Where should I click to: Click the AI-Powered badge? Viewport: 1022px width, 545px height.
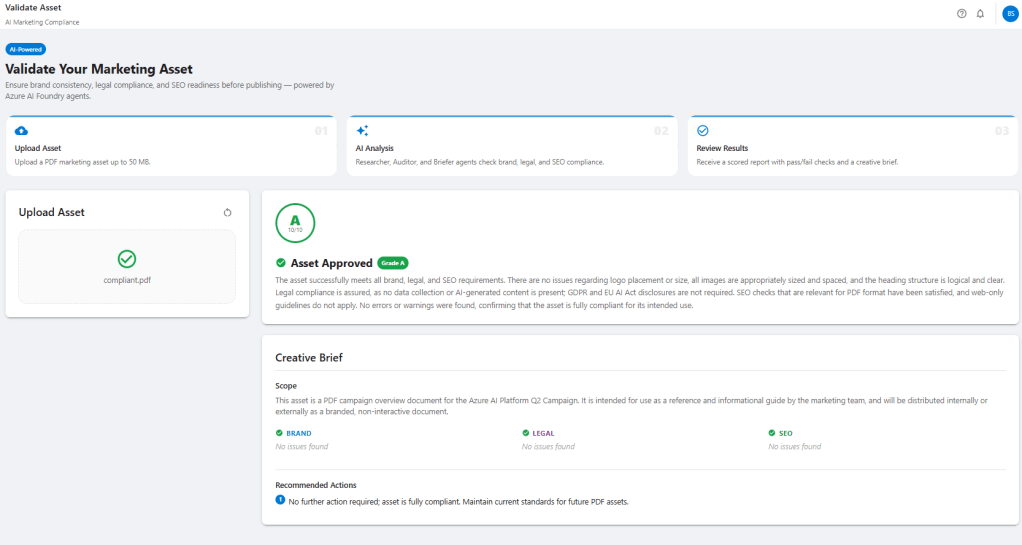[26, 49]
